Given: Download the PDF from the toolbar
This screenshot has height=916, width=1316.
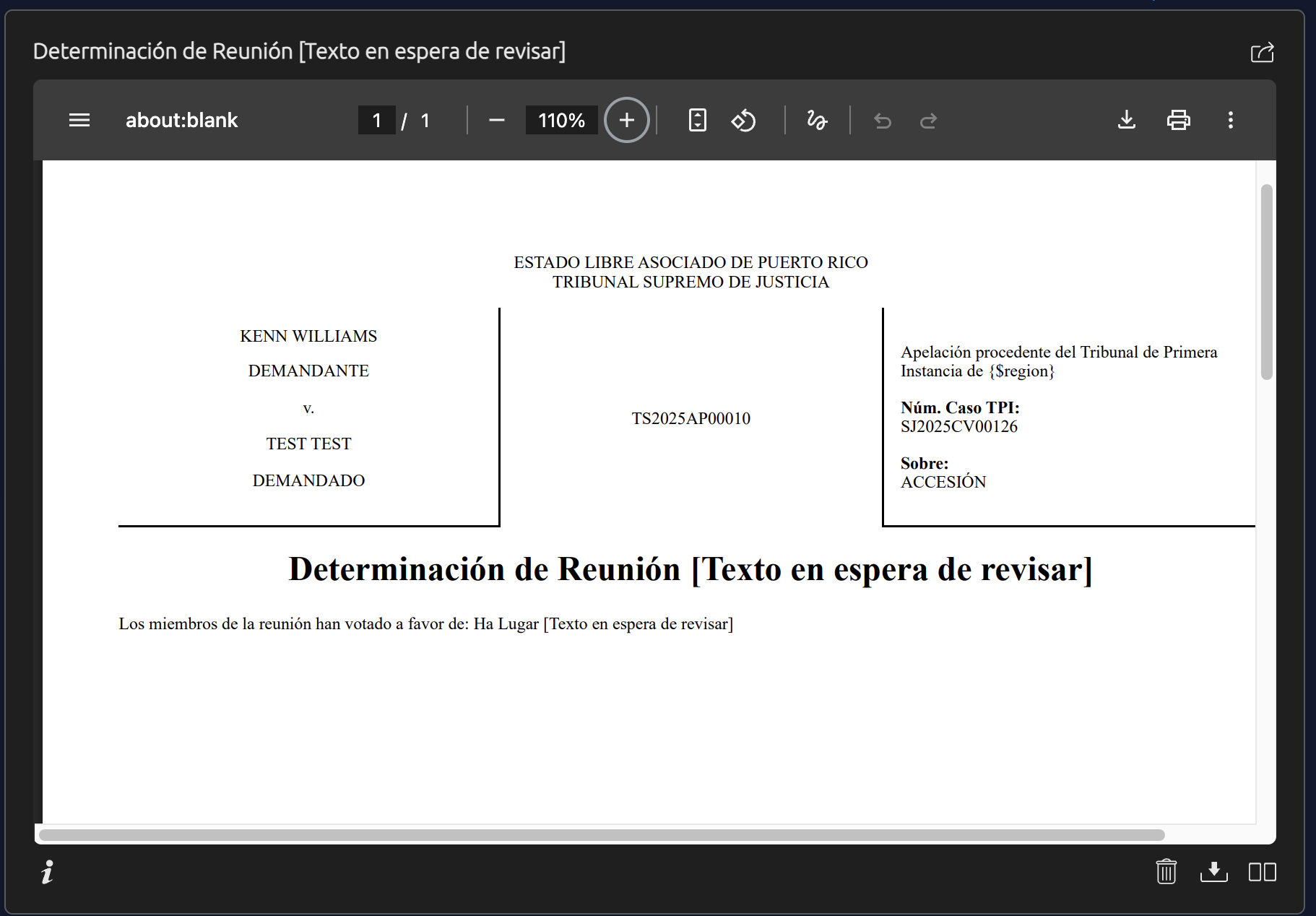Looking at the screenshot, I should pyautogui.click(x=1126, y=120).
